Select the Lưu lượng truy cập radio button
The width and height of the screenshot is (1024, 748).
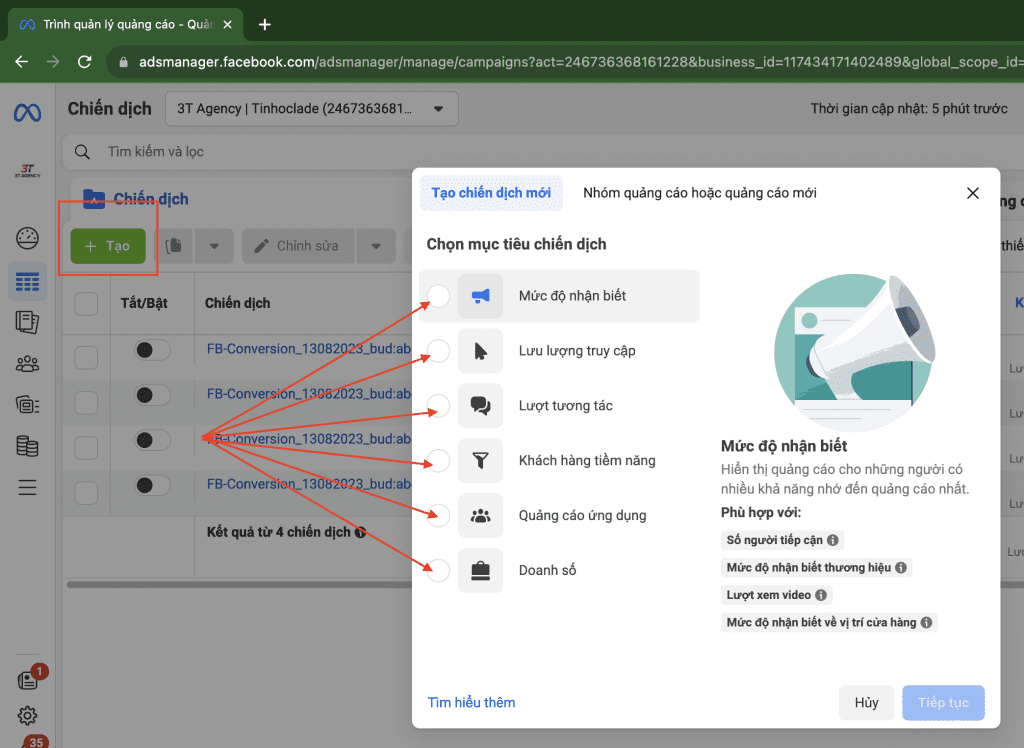coord(439,351)
